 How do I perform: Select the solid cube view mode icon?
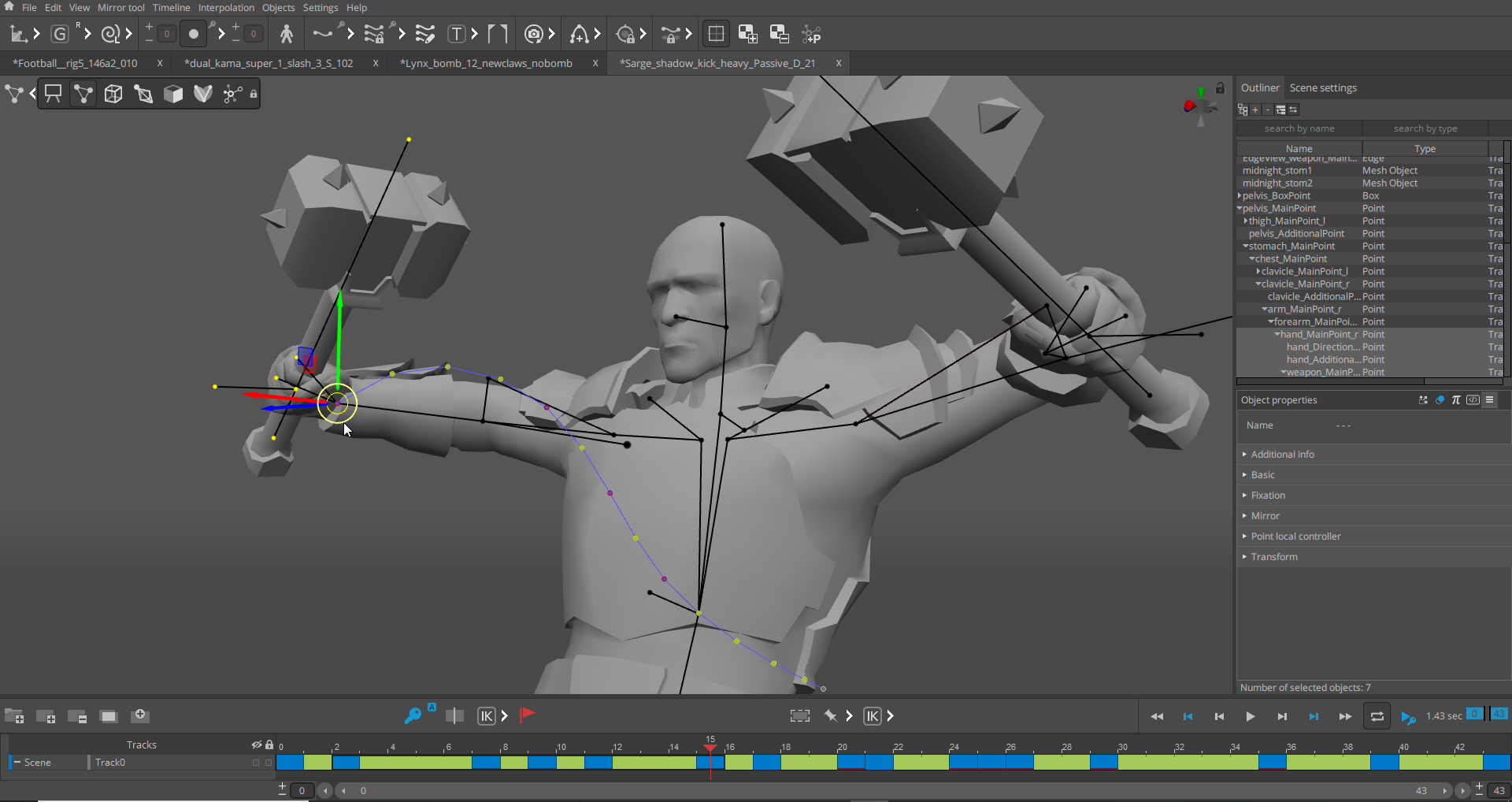click(x=173, y=95)
